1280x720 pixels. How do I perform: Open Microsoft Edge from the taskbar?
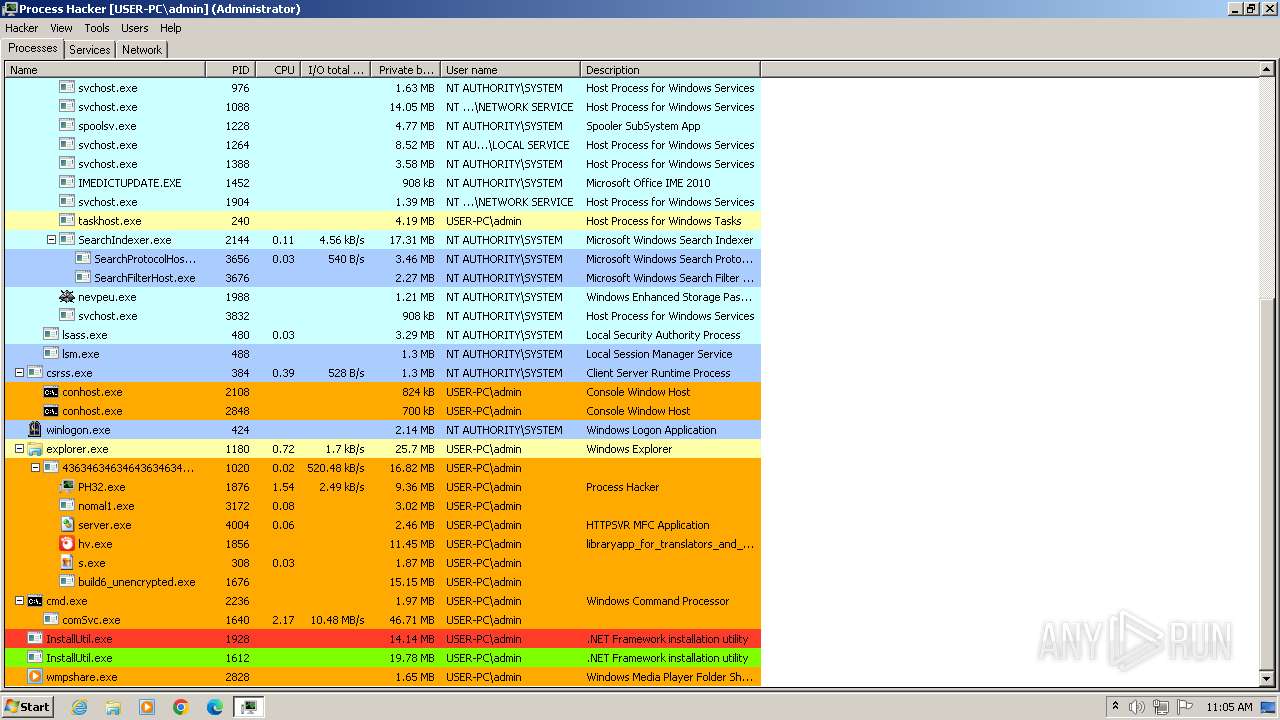tap(215, 707)
